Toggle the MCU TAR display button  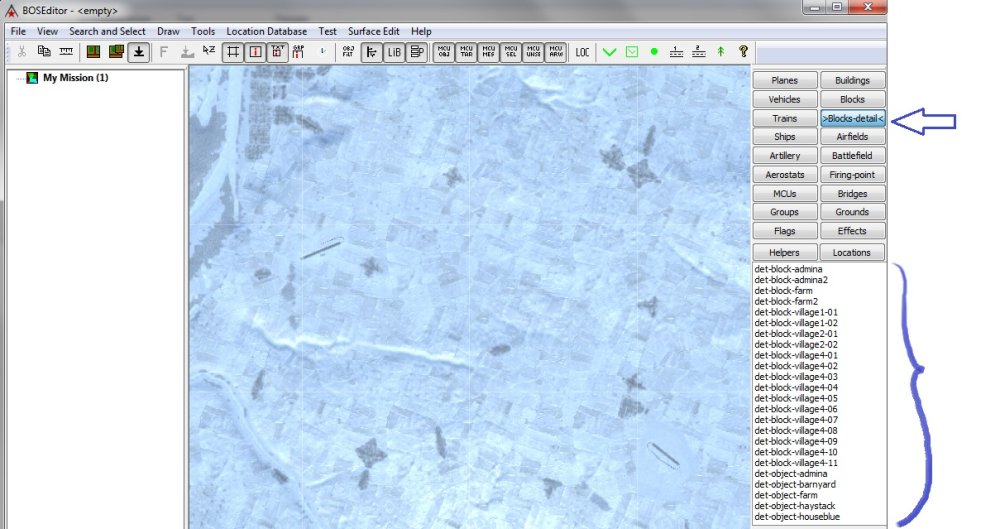(x=467, y=51)
